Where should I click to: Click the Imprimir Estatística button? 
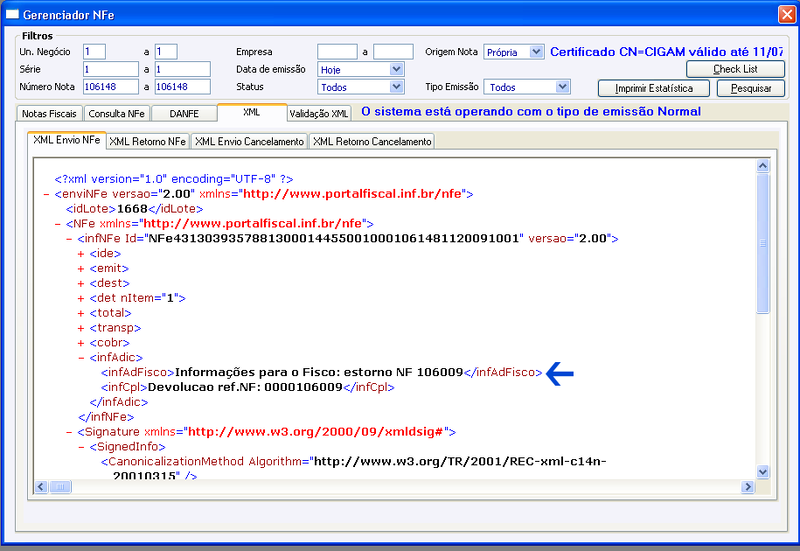(654, 88)
